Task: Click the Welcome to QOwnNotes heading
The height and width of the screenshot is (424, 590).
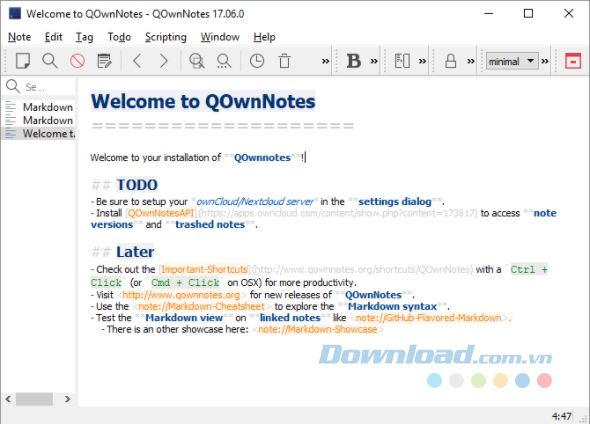Action: tap(203, 101)
